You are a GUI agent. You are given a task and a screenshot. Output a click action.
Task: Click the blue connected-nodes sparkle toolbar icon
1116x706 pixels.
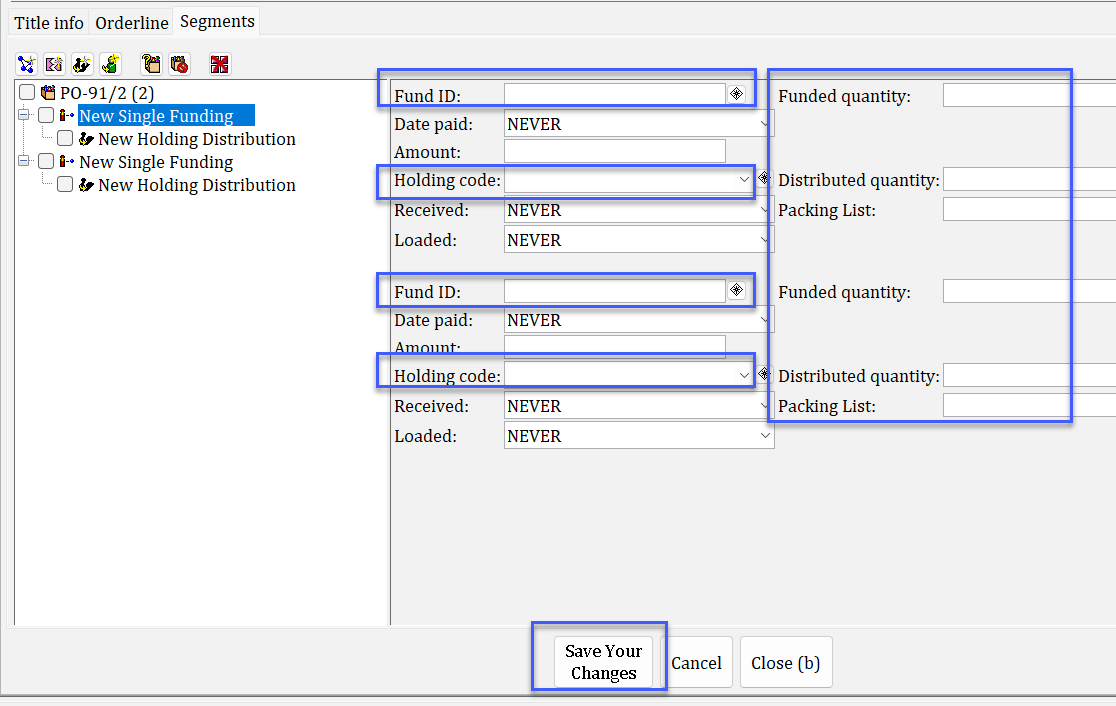pos(27,64)
